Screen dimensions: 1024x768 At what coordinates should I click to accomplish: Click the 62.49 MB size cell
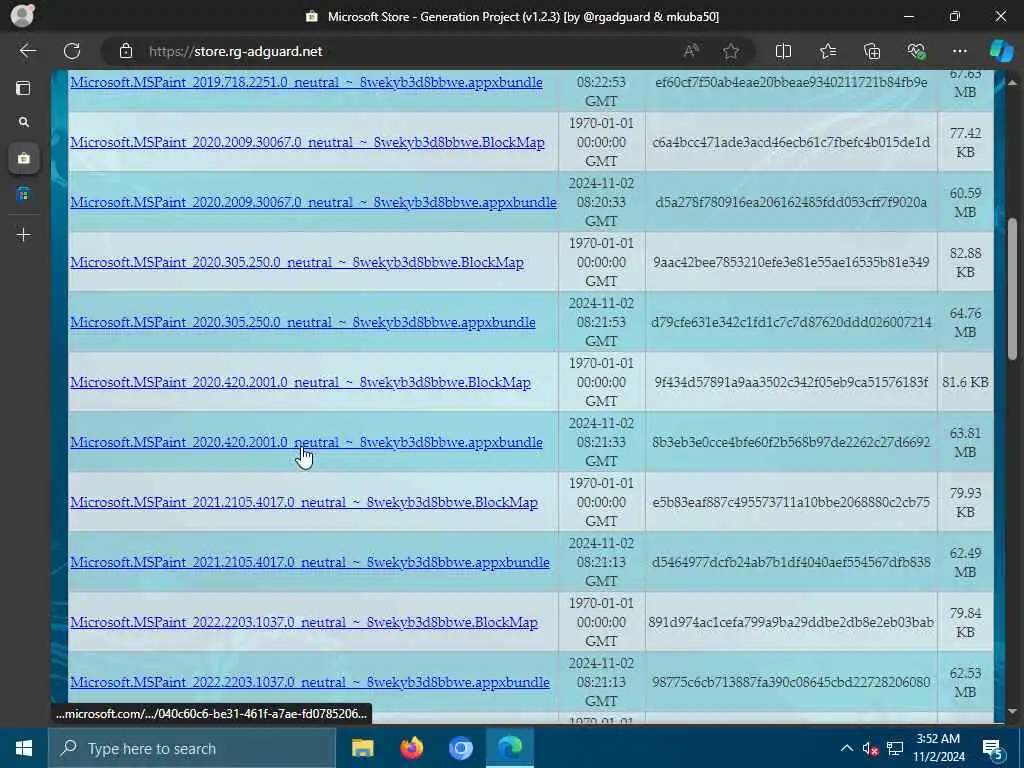pyautogui.click(x=965, y=563)
